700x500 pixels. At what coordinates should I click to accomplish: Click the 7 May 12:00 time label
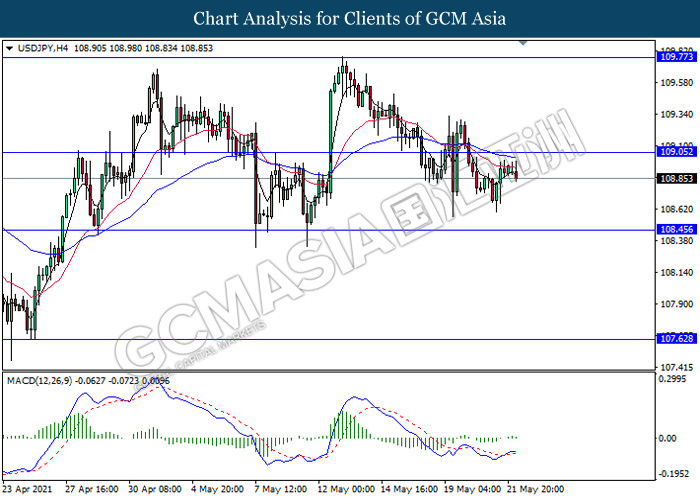pyautogui.click(x=280, y=489)
